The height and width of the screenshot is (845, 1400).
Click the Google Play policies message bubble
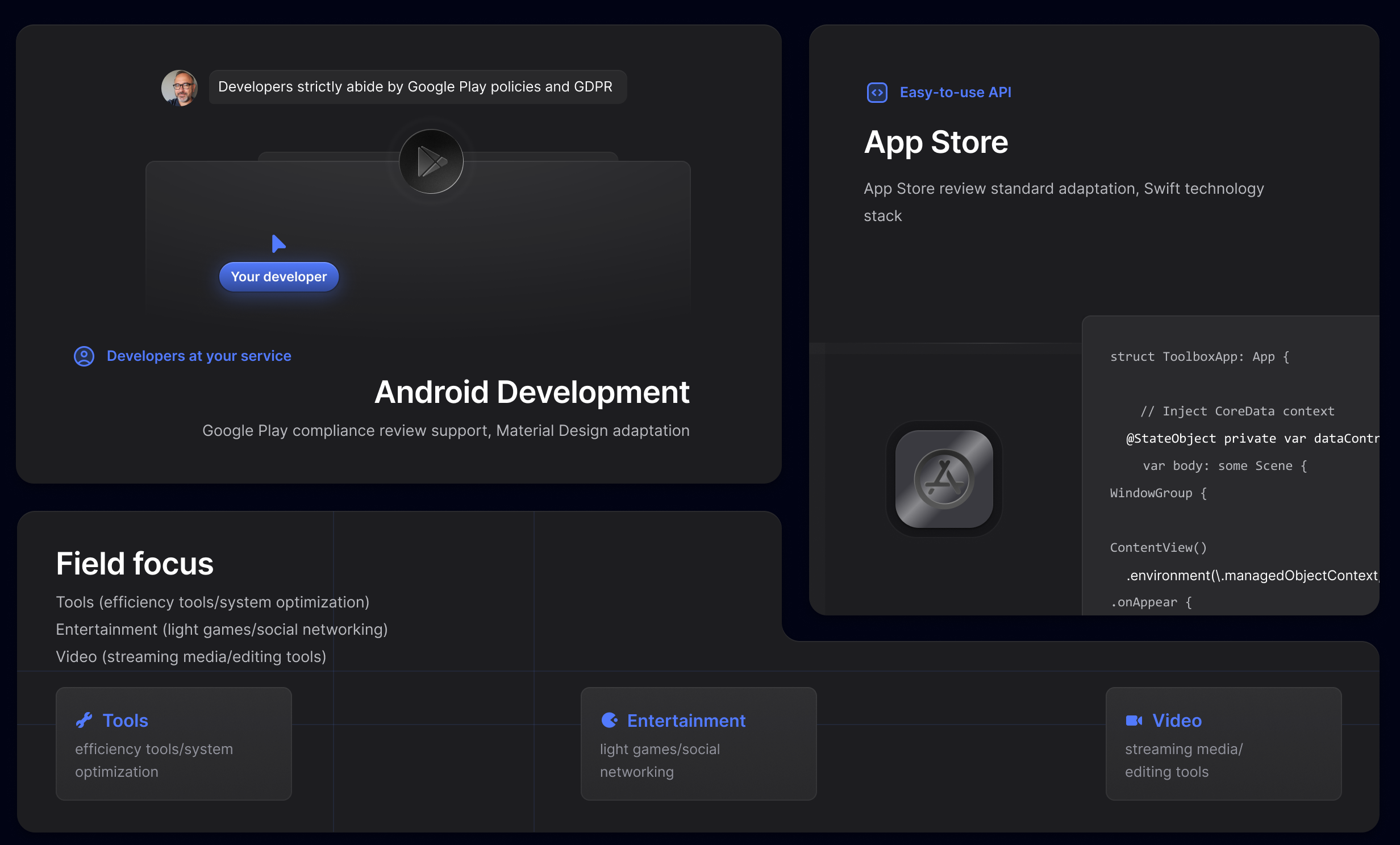pyautogui.click(x=418, y=87)
